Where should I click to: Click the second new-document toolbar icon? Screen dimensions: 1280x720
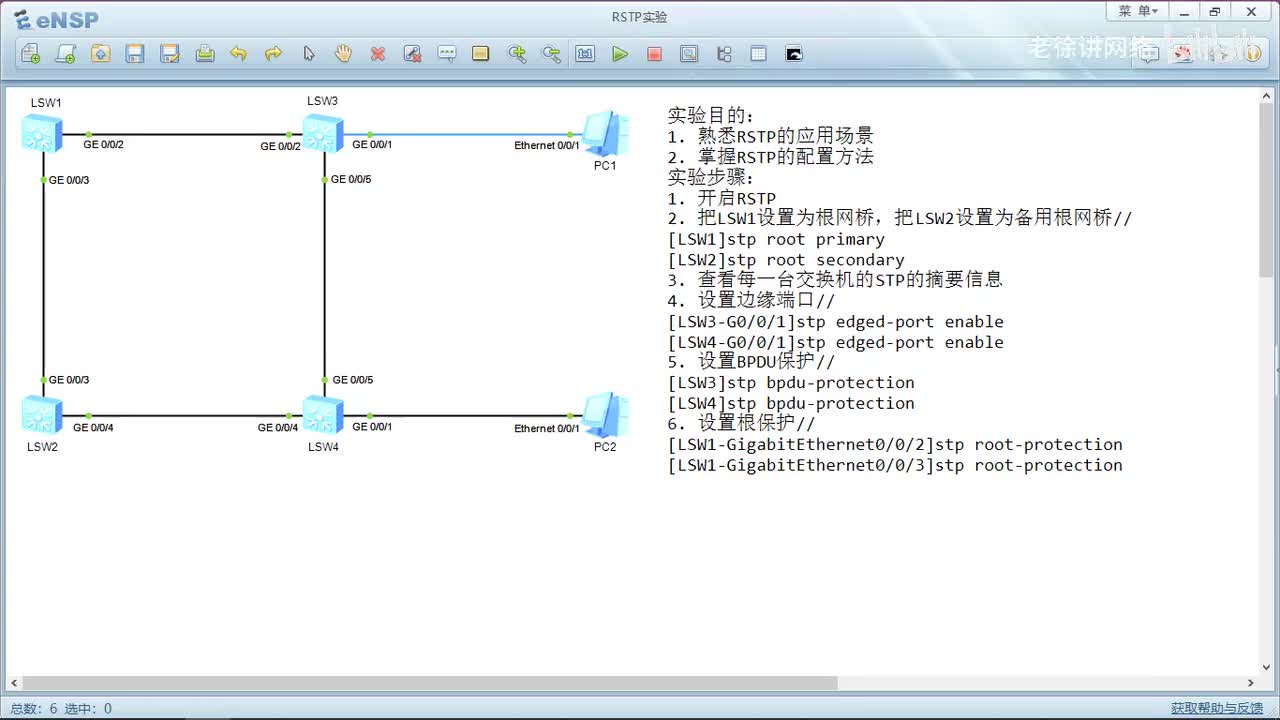click(x=66, y=54)
